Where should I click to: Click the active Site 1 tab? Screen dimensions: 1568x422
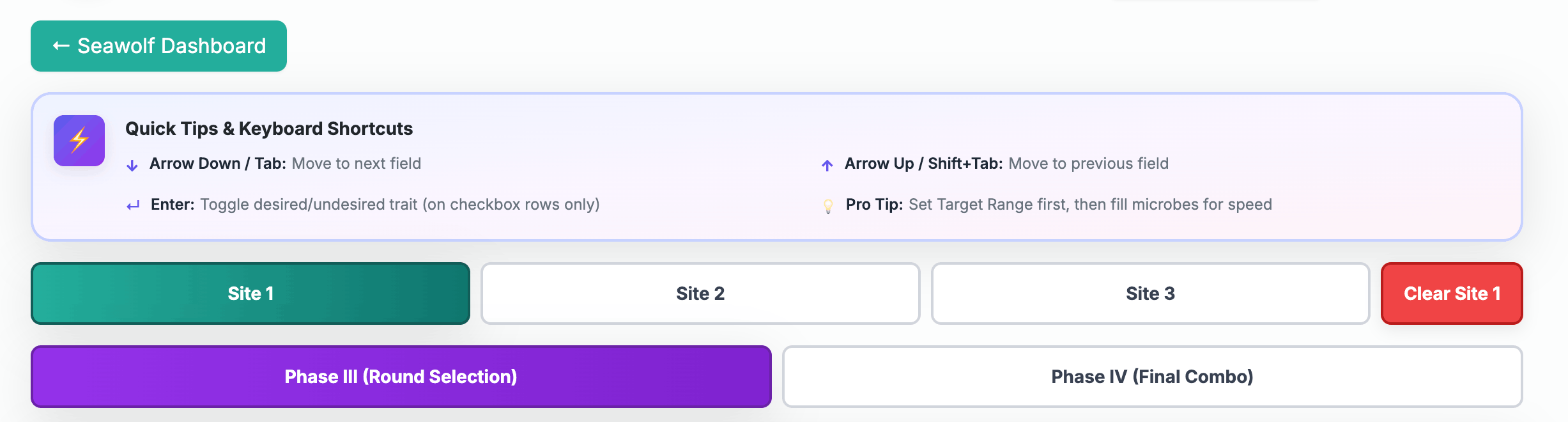[x=250, y=293]
